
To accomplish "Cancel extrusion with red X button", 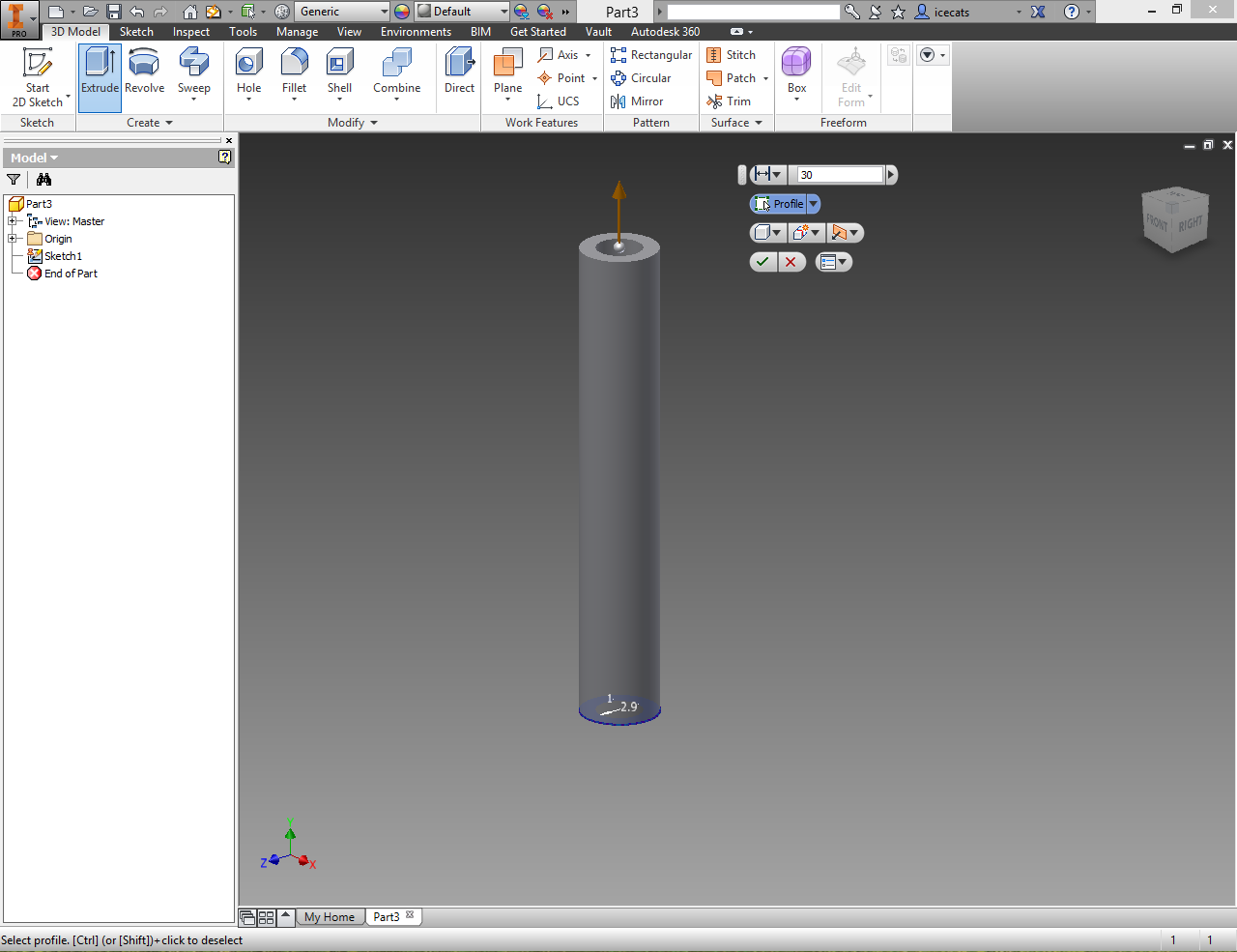I will [791, 262].
